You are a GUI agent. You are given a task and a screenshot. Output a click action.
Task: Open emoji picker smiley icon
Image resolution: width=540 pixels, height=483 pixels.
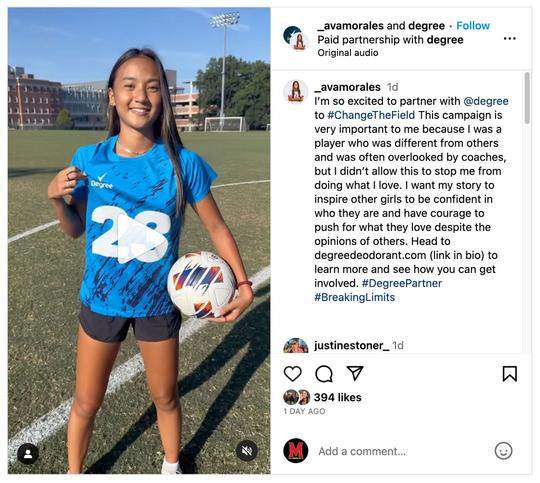click(x=503, y=451)
